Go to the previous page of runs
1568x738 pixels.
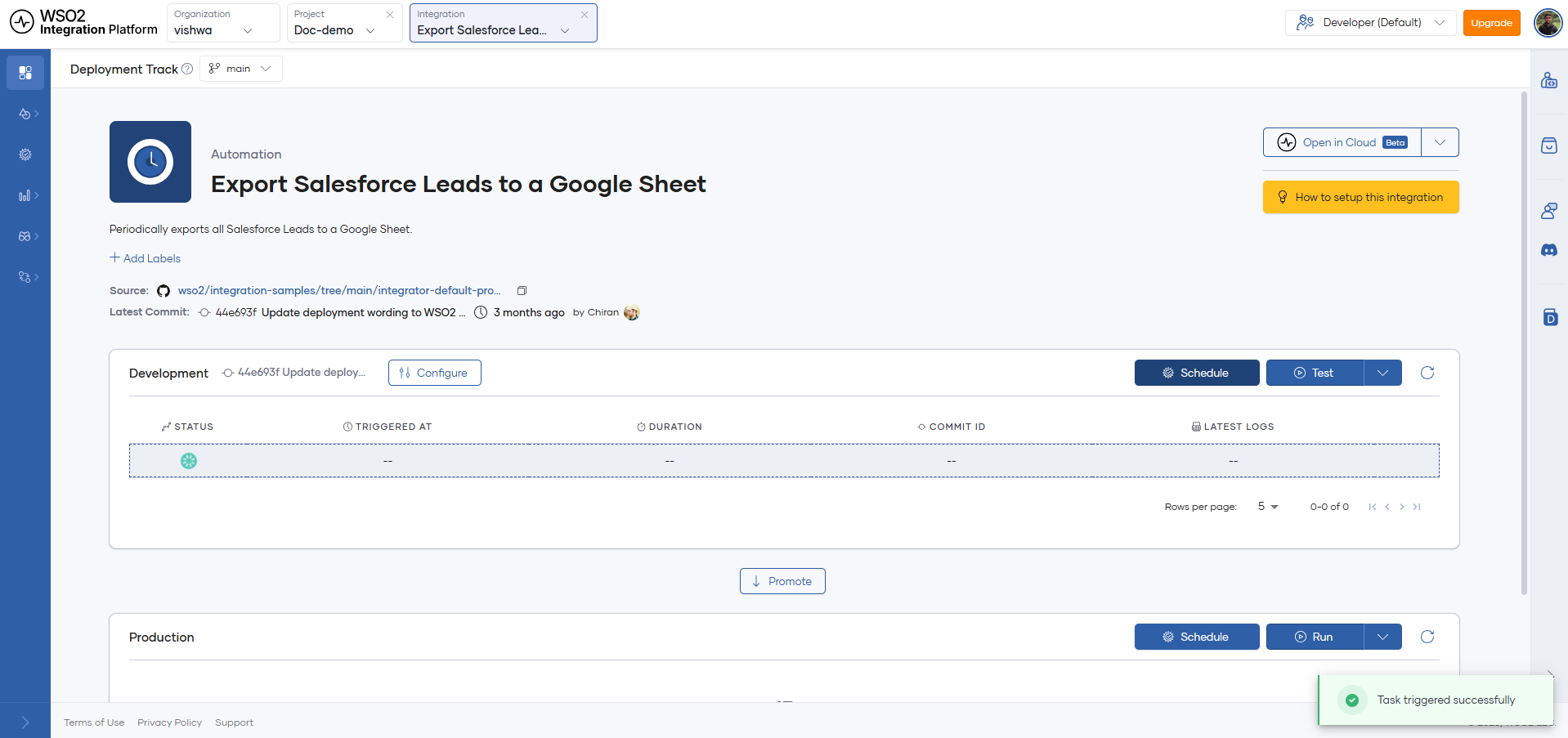click(x=1387, y=507)
